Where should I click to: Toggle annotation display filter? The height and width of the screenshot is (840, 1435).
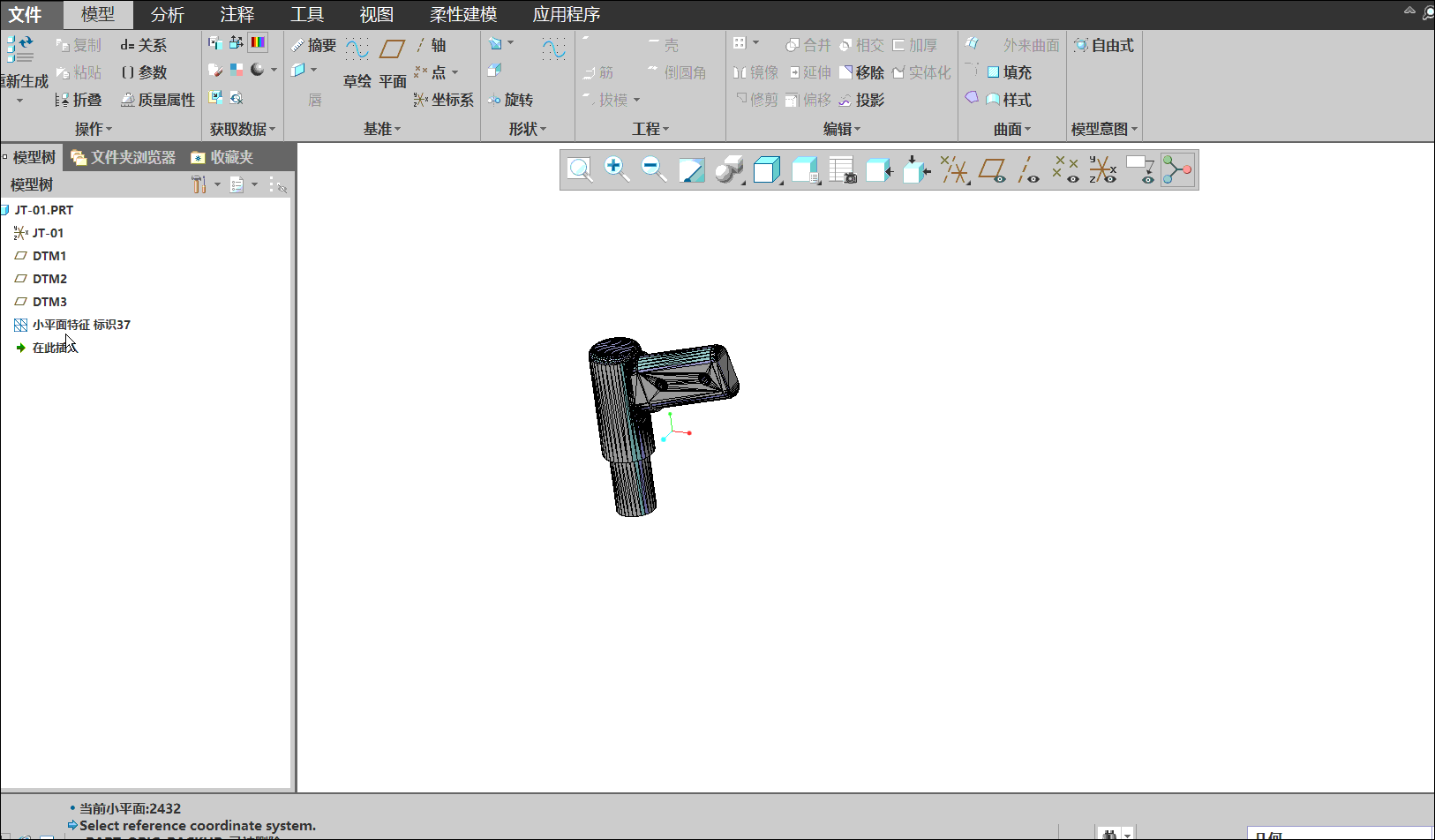tap(1140, 169)
